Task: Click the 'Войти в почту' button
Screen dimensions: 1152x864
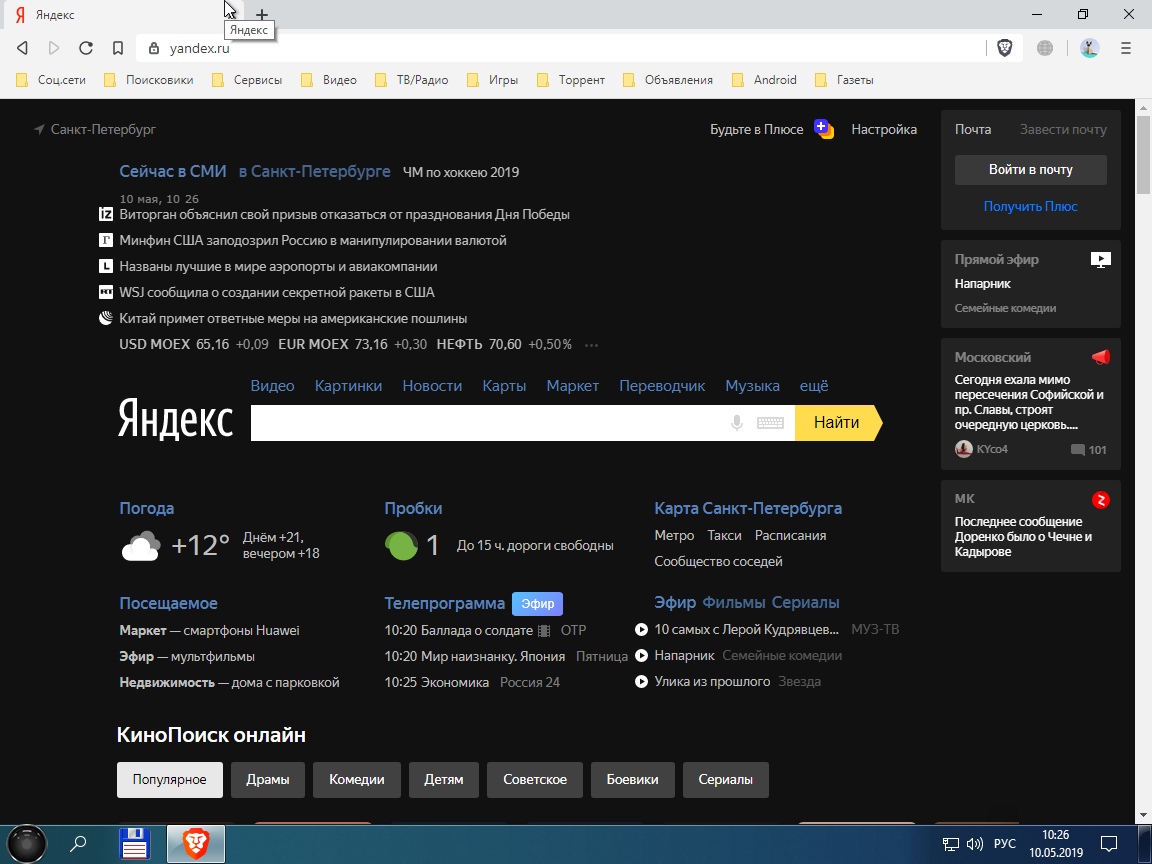Action: point(1030,170)
